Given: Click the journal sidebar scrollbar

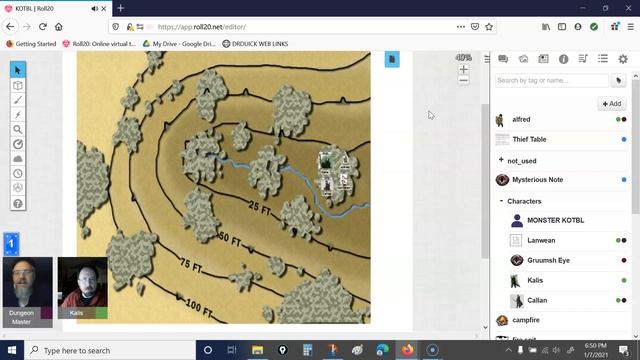Looking at the screenshot, I should [636, 146].
